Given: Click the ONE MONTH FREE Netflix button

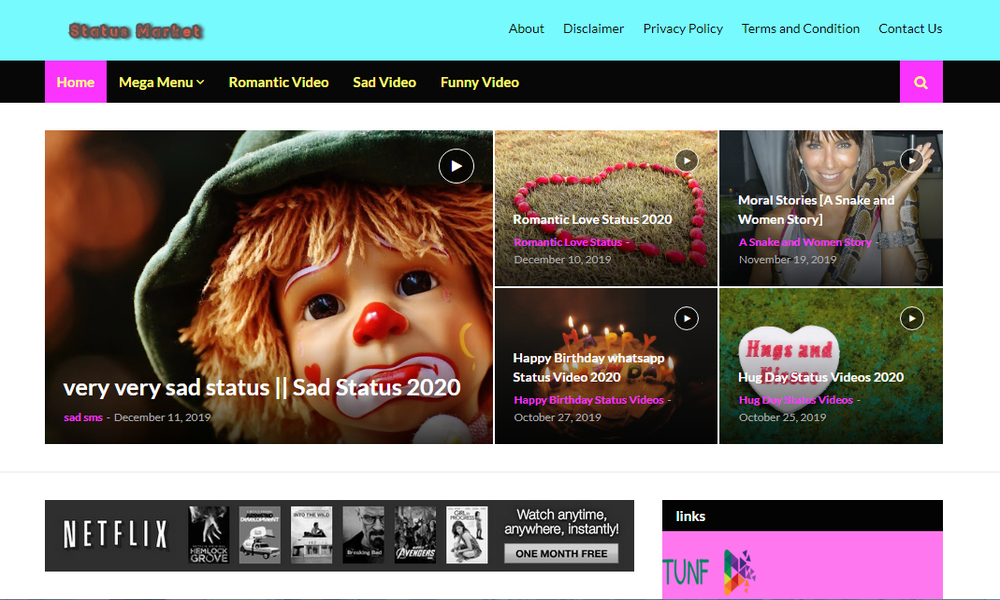Looking at the screenshot, I should point(561,553).
